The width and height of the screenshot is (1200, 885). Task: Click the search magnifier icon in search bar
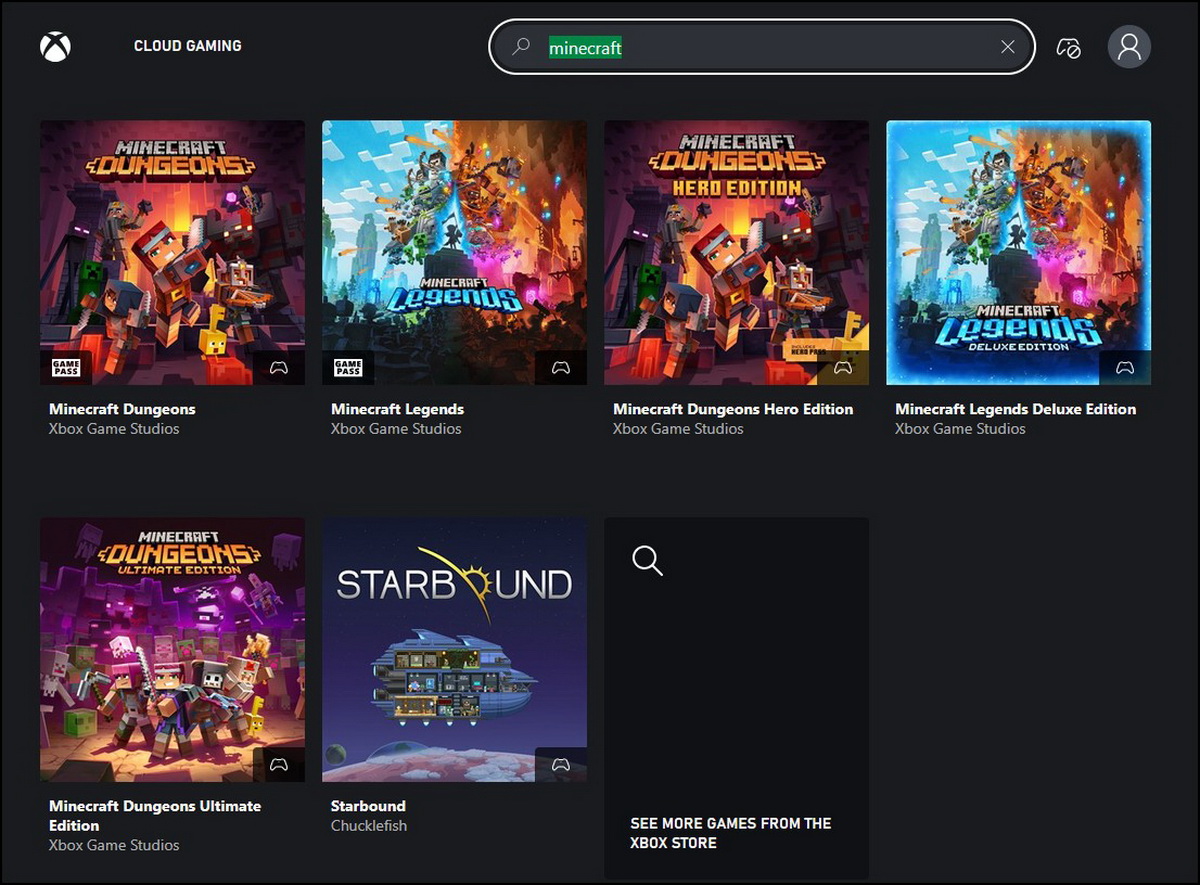[x=521, y=47]
